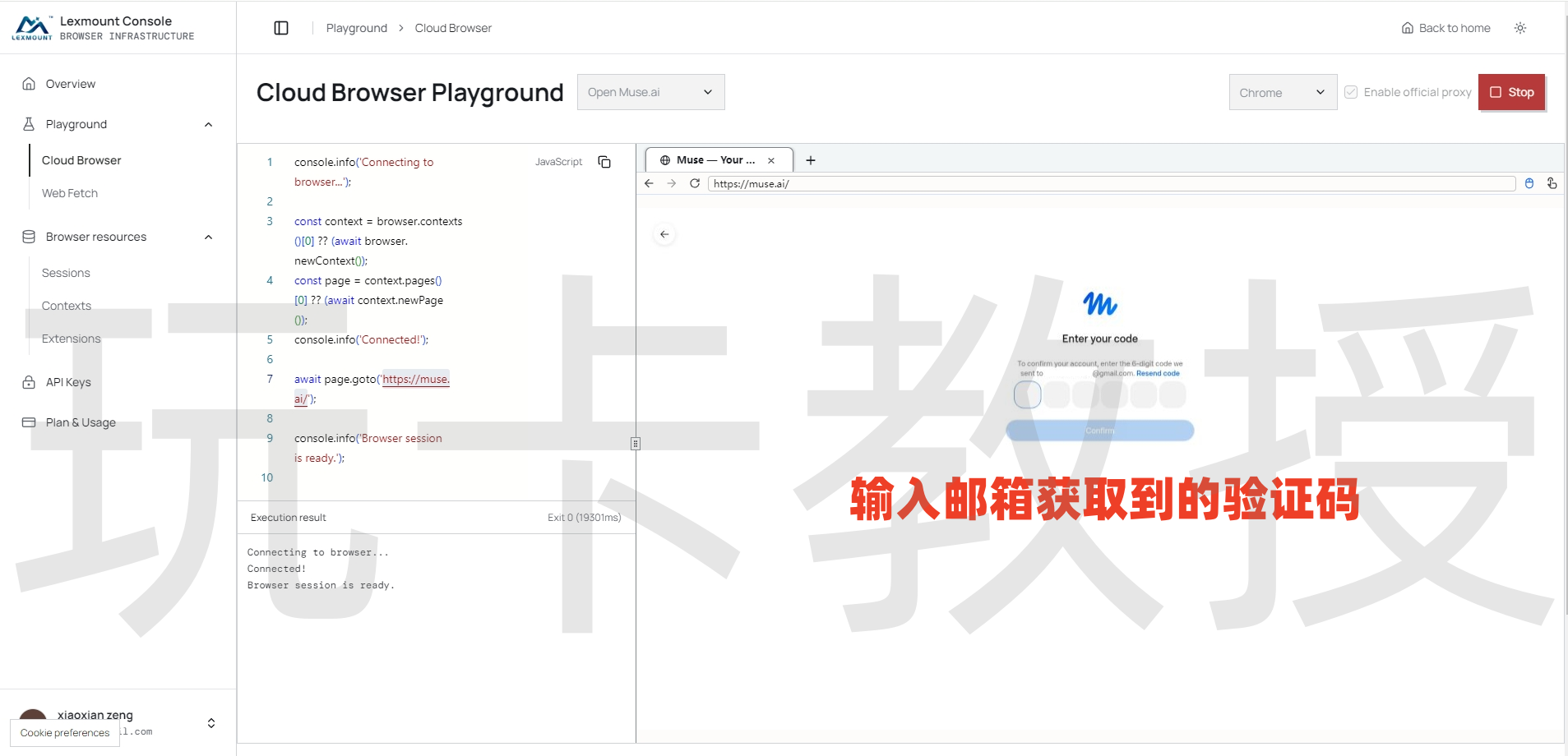Screen dimensions: 1568x756
Task: Click 'Browser session is ready.' output line
Action: pos(321,585)
